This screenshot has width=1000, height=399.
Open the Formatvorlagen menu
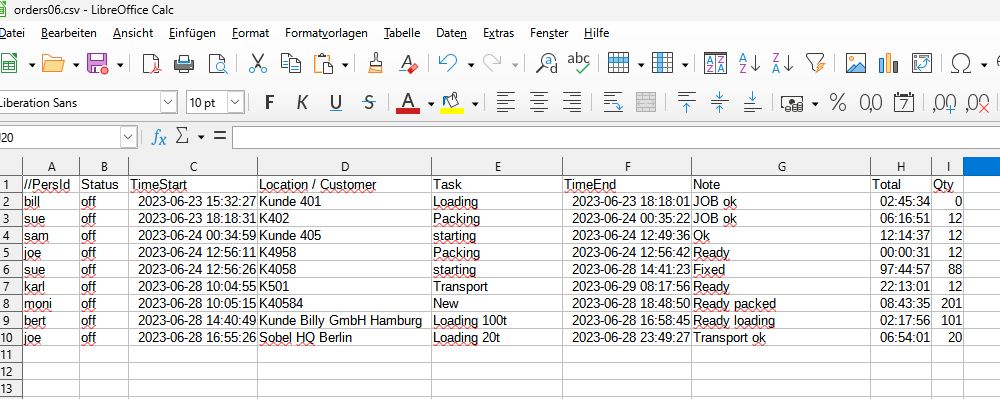pyautogui.click(x=326, y=33)
